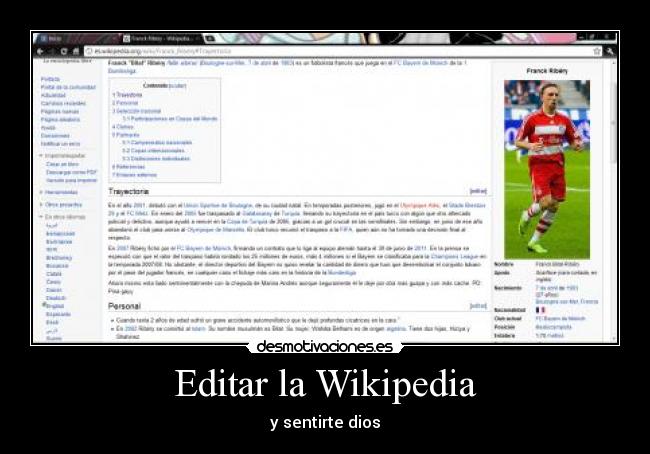Open Olympique de Marsella link in Trayectoria
650x454 pixels.
216,230
